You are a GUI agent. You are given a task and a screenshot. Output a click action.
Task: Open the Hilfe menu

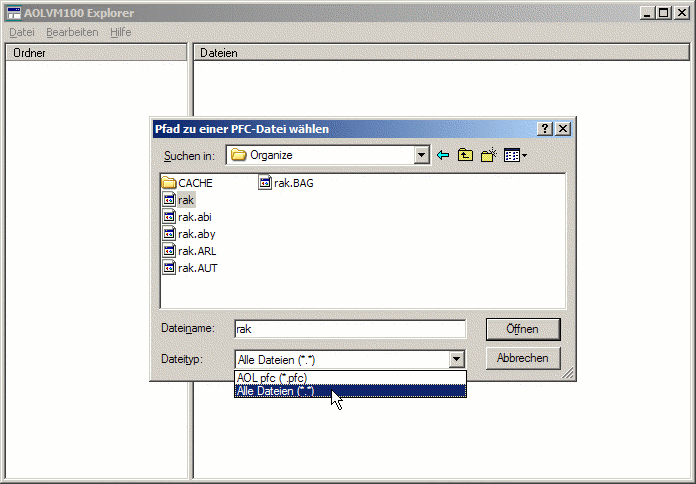[x=121, y=32]
